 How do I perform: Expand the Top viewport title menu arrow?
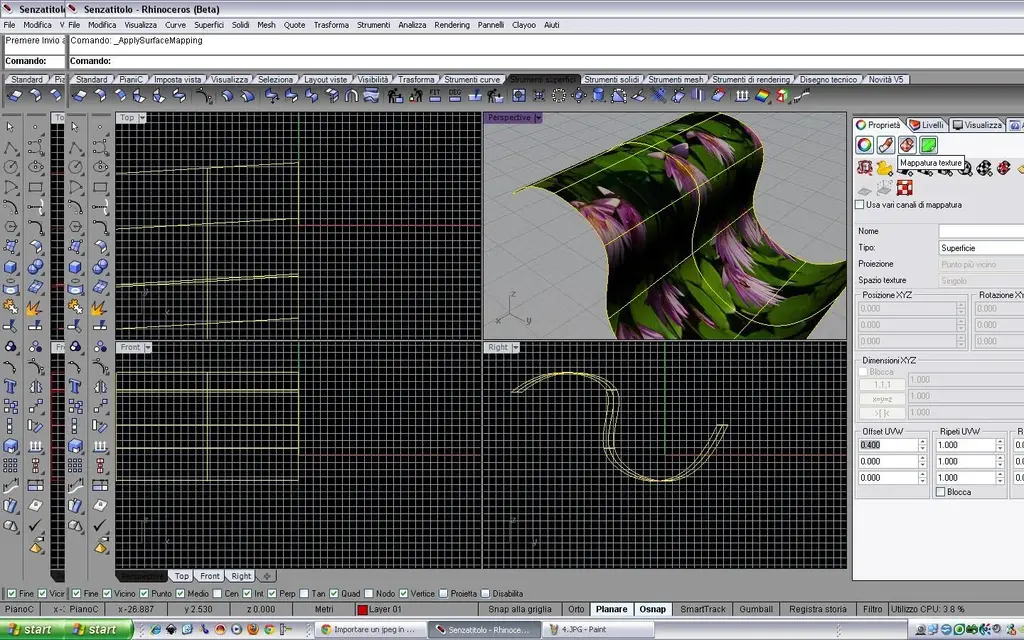[x=142, y=118]
